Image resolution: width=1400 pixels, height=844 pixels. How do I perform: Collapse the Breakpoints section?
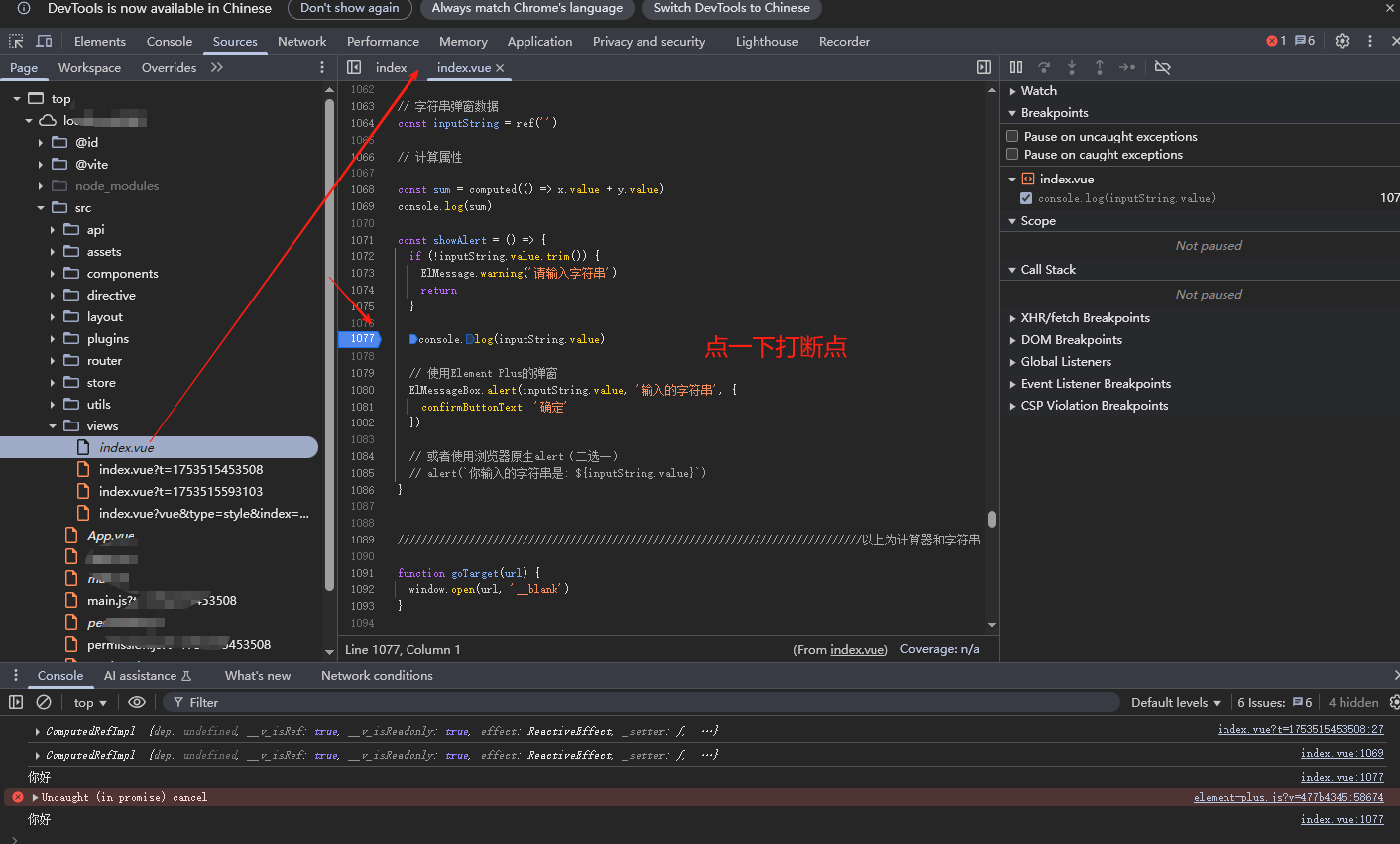1012,113
